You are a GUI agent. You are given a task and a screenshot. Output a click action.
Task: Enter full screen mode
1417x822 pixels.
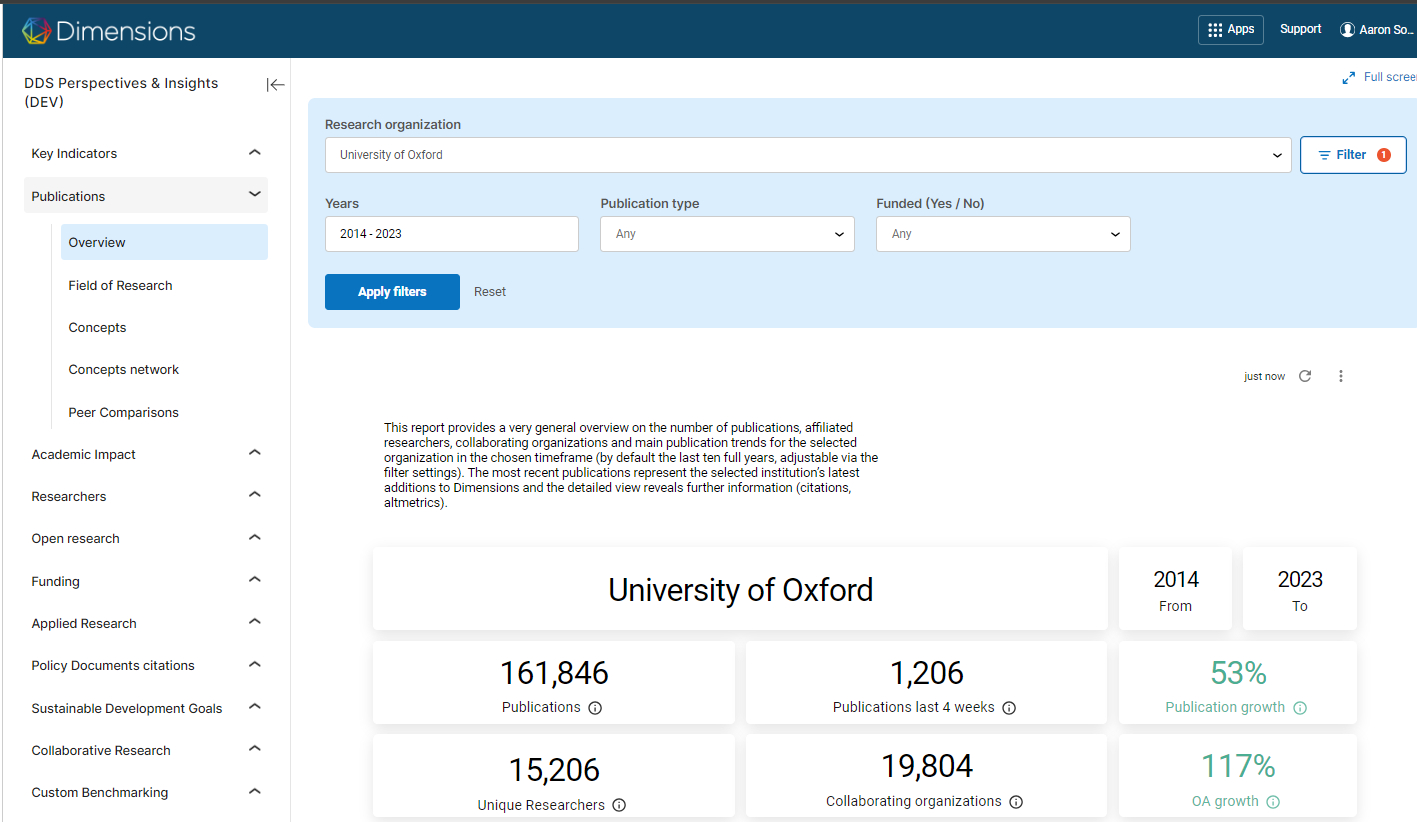(x=1379, y=77)
